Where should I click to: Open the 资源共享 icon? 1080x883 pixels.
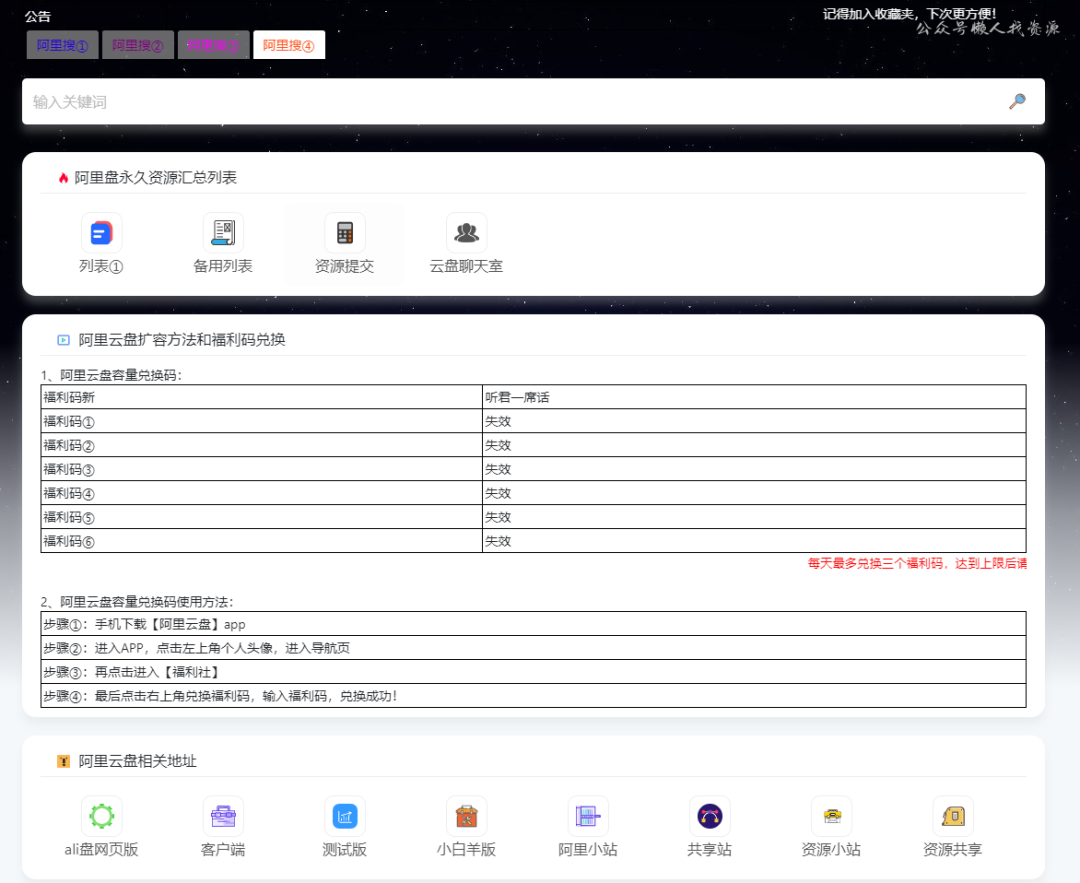953,816
